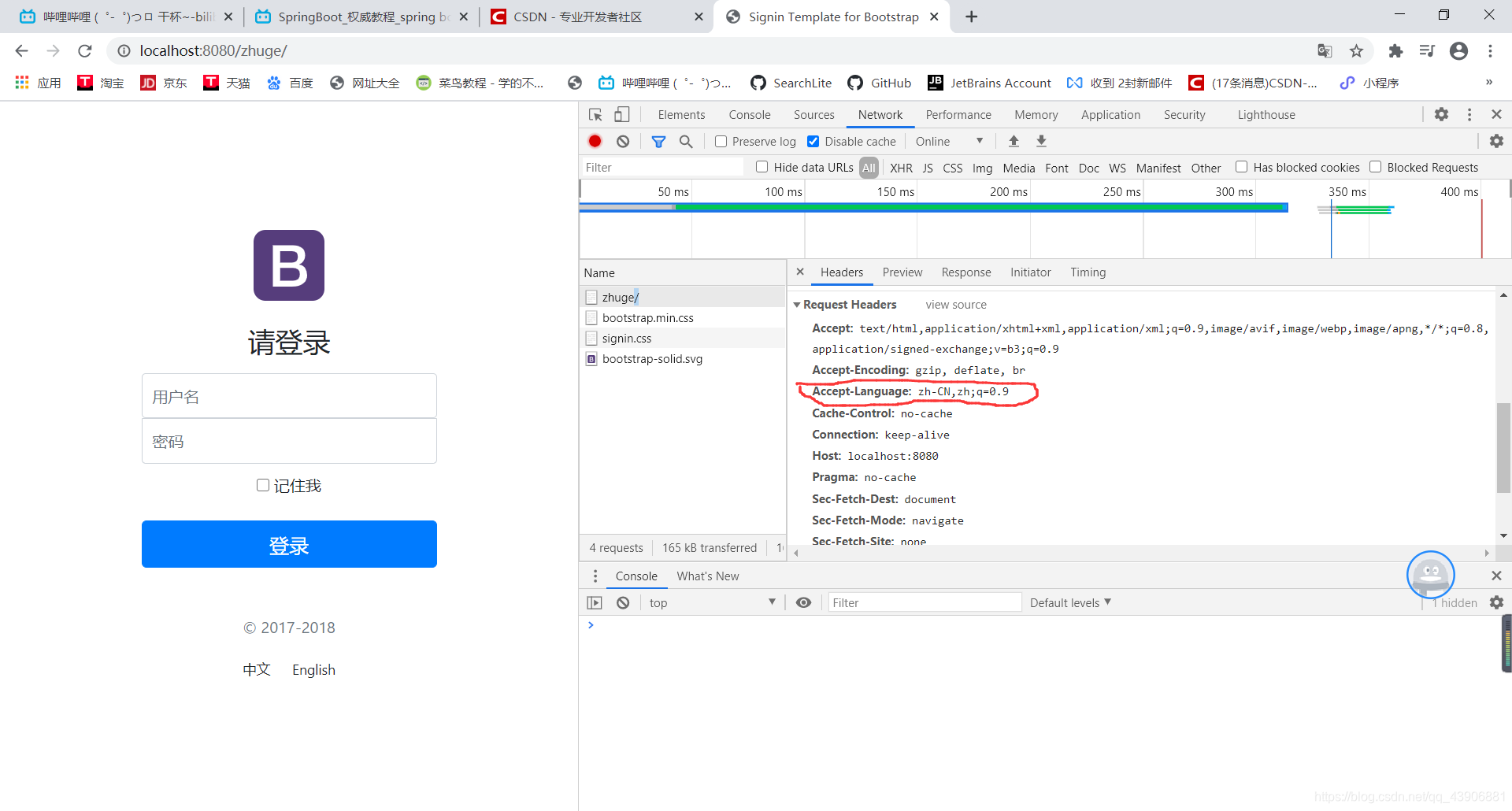Close the request details pane

click(x=800, y=272)
